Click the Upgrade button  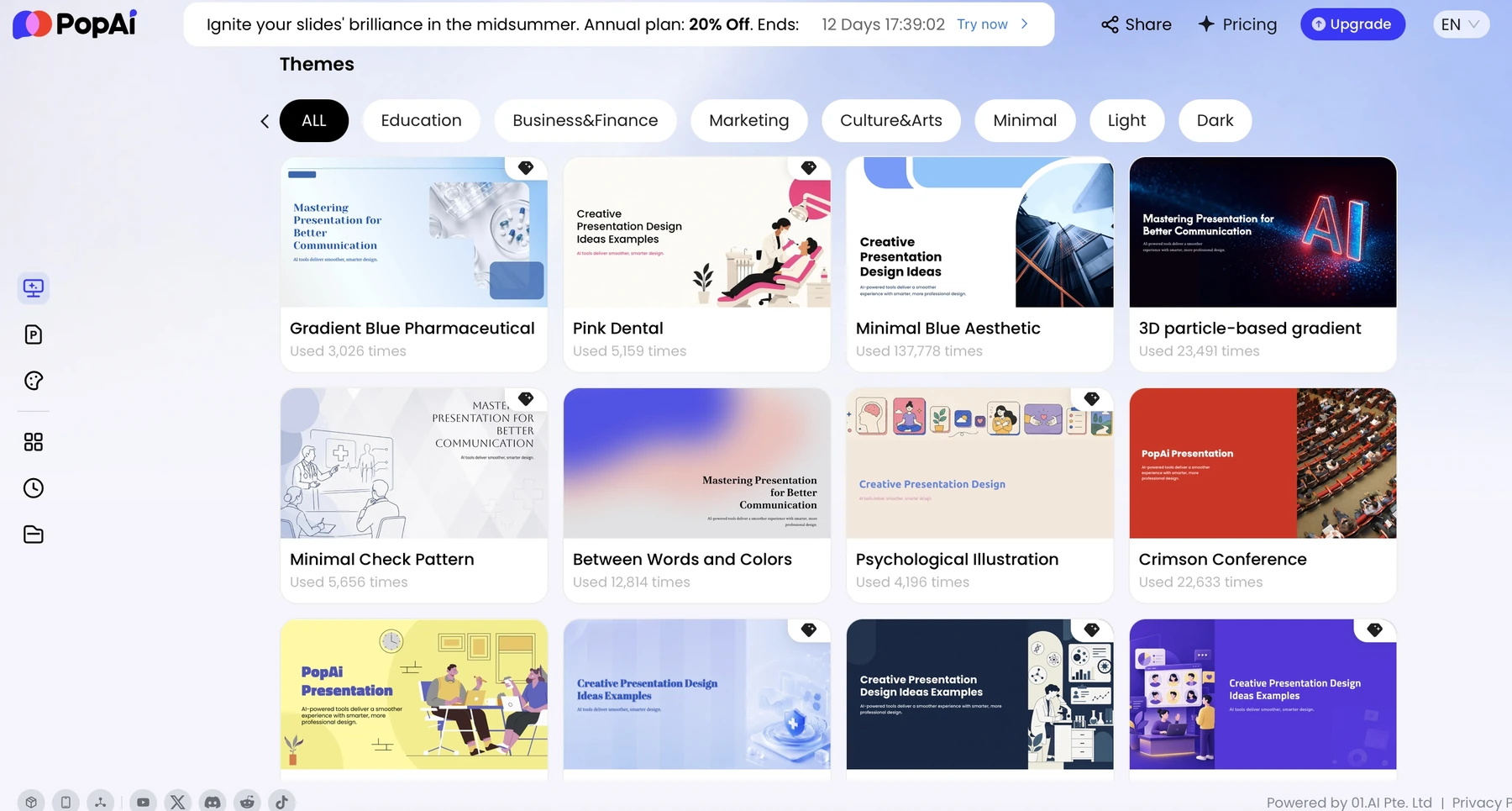(1352, 24)
